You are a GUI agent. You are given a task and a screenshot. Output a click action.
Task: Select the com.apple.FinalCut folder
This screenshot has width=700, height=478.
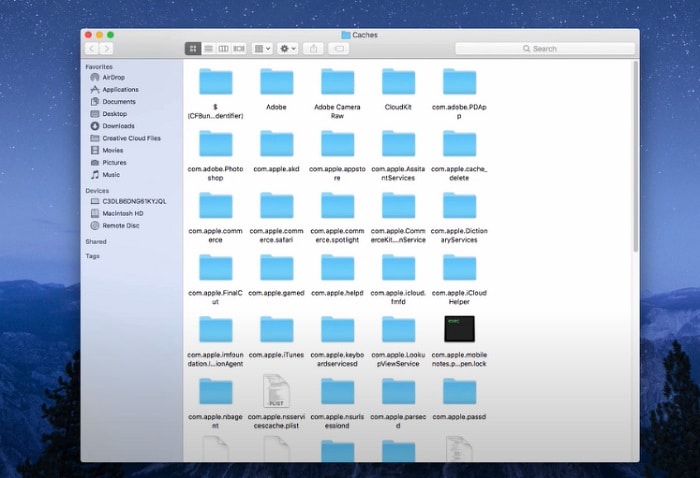[216, 268]
